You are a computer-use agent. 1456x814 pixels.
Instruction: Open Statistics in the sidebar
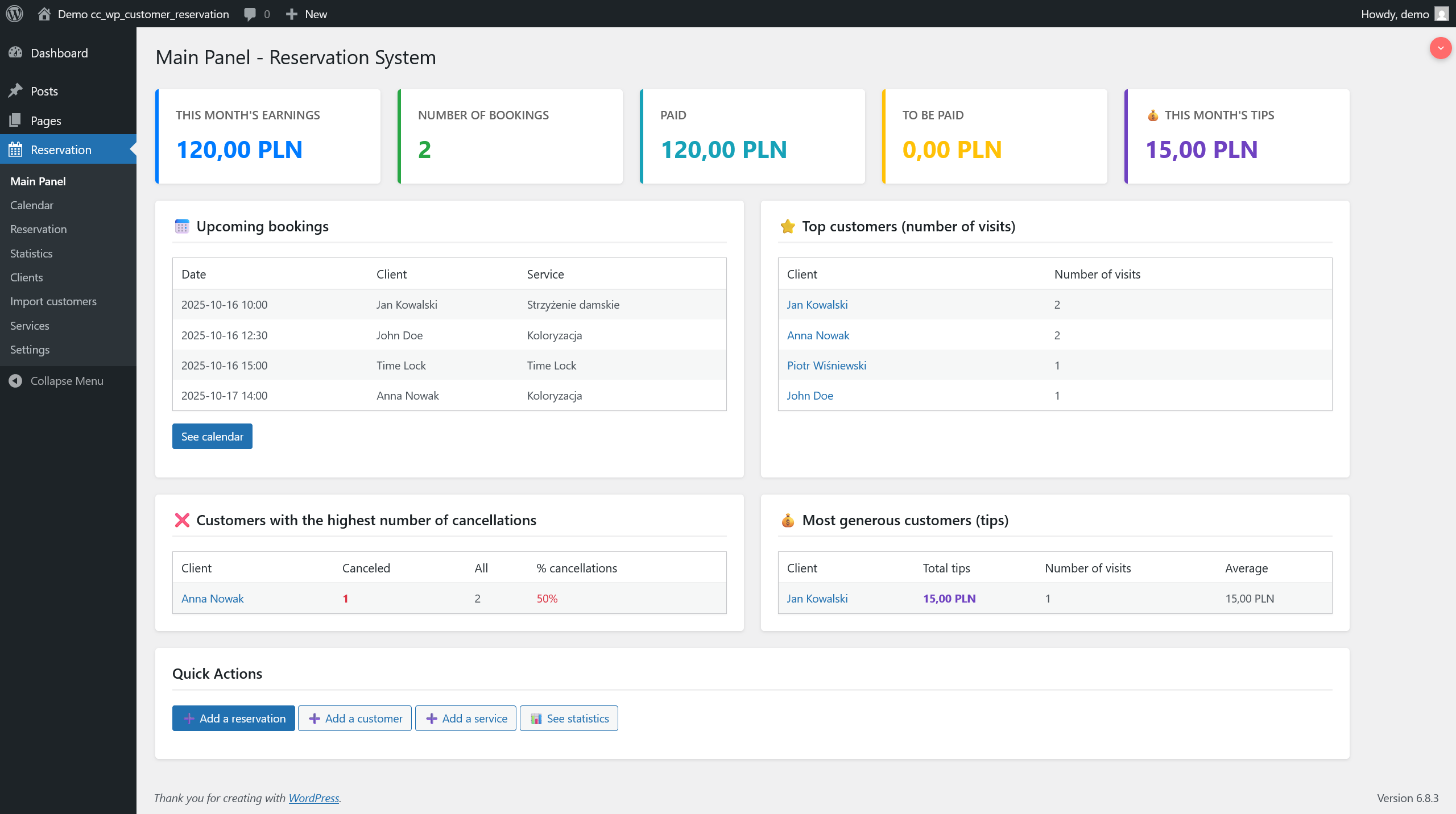click(31, 254)
